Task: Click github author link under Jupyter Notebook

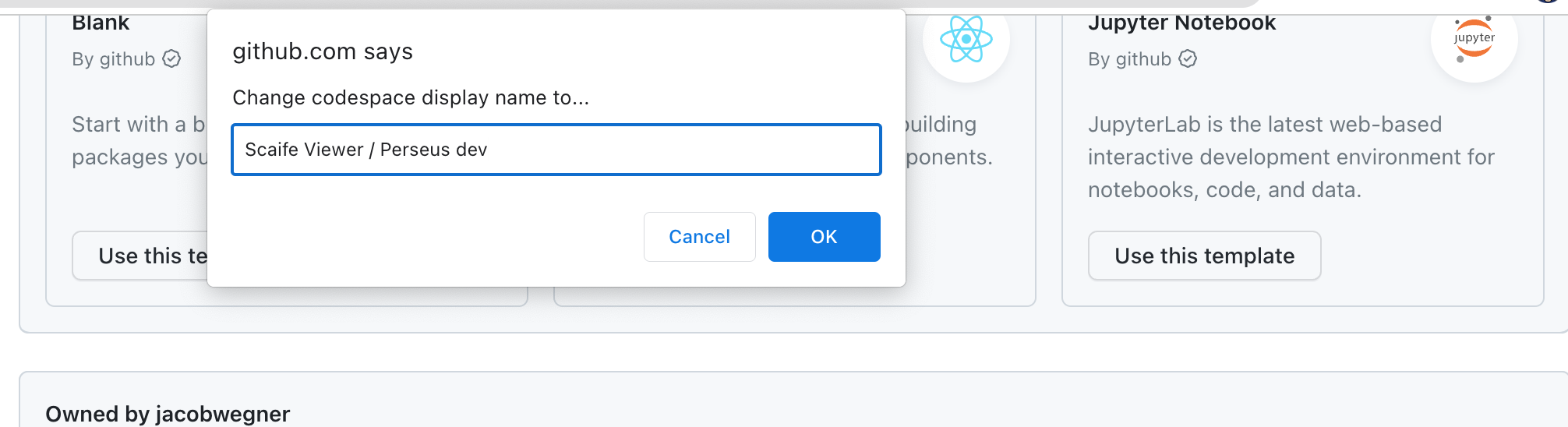Action: pyautogui.click(x=1143, y=59)
